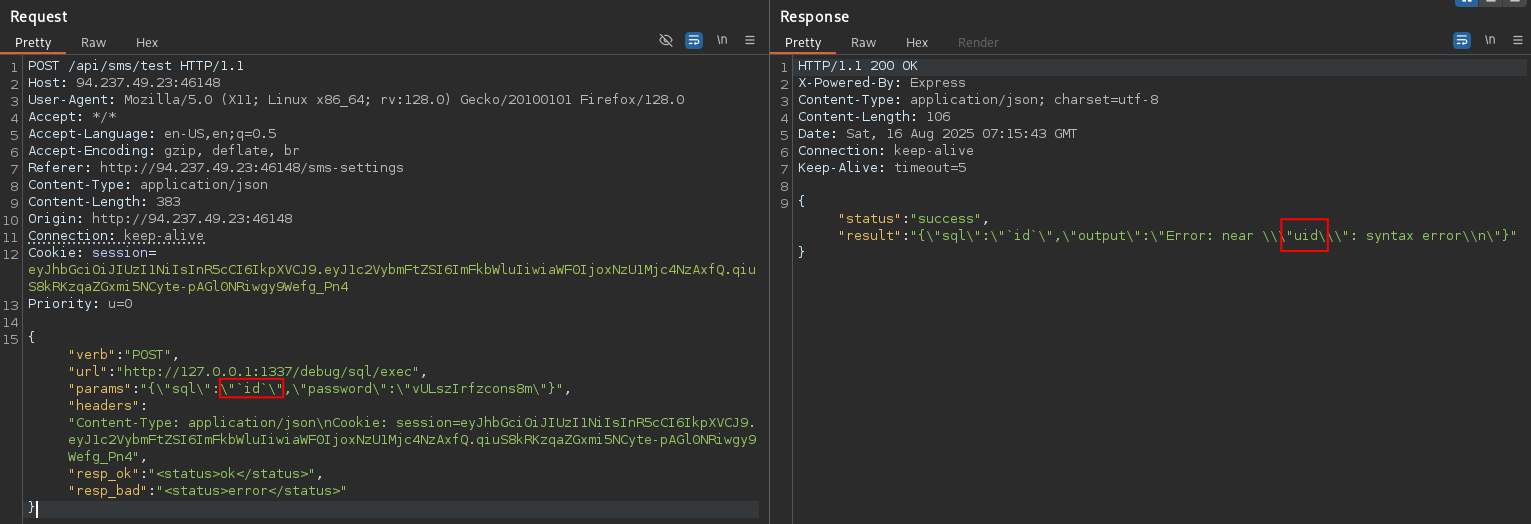Show non-printable characters in Request panel
This screenshot has width=1531, height=524.
tap(722, 40)
